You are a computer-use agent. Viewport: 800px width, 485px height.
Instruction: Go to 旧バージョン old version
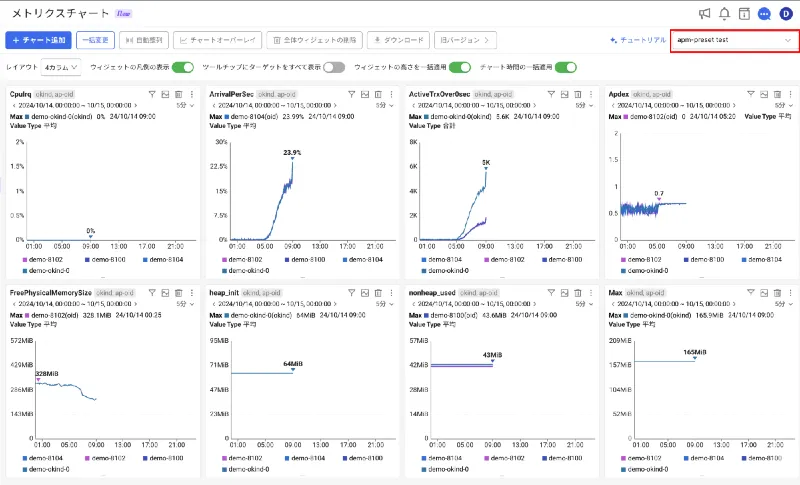click(x=465, y=40)
